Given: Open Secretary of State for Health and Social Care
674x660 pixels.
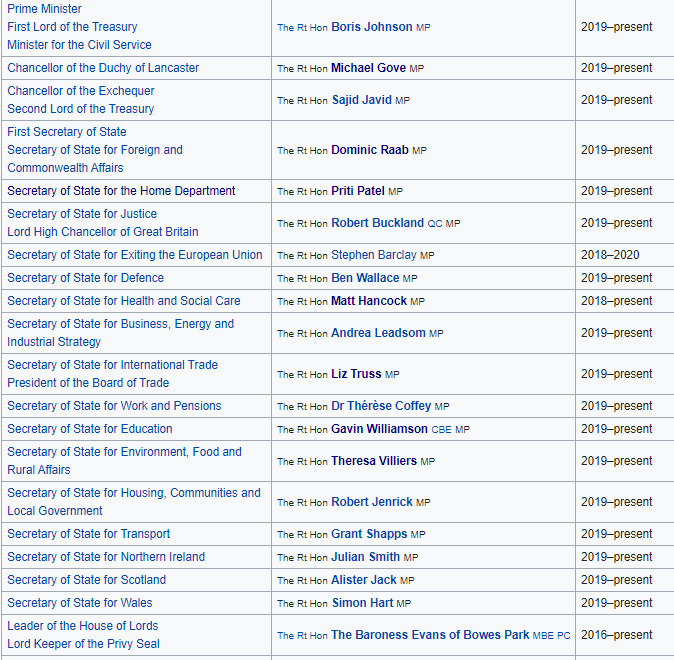Looking at the screenshot, I should pyautogui.click(x=124, y=301).
